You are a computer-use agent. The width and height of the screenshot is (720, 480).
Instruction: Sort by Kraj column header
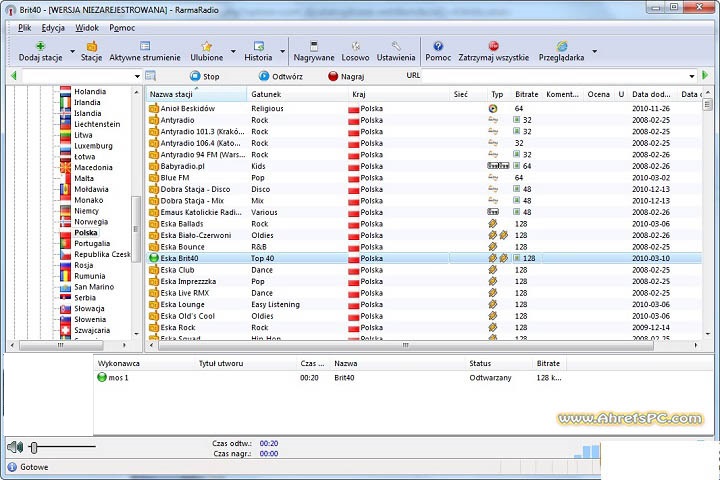399,94
